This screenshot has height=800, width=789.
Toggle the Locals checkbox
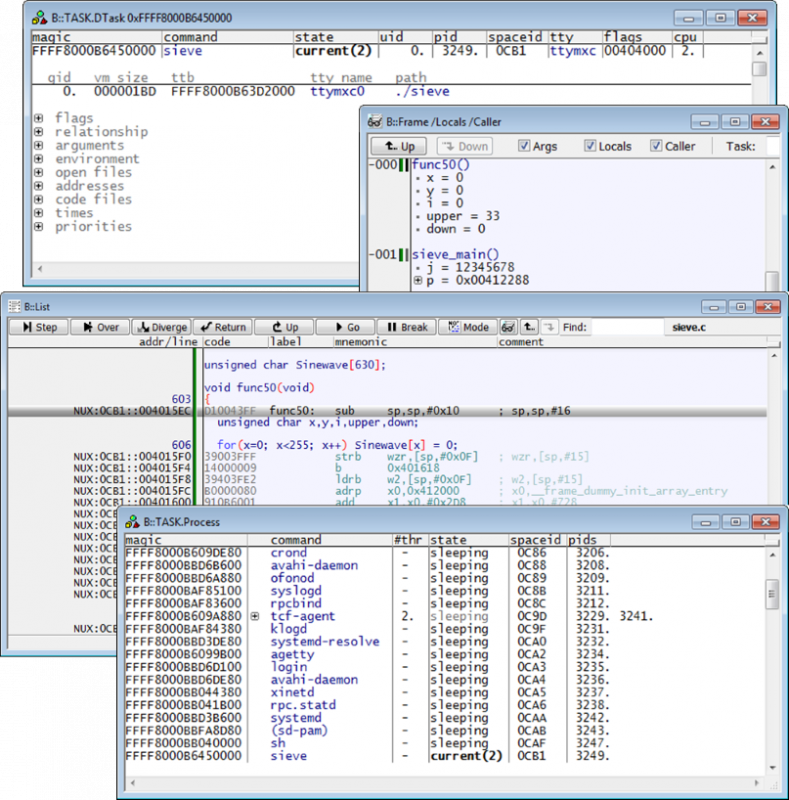[590, 146]
